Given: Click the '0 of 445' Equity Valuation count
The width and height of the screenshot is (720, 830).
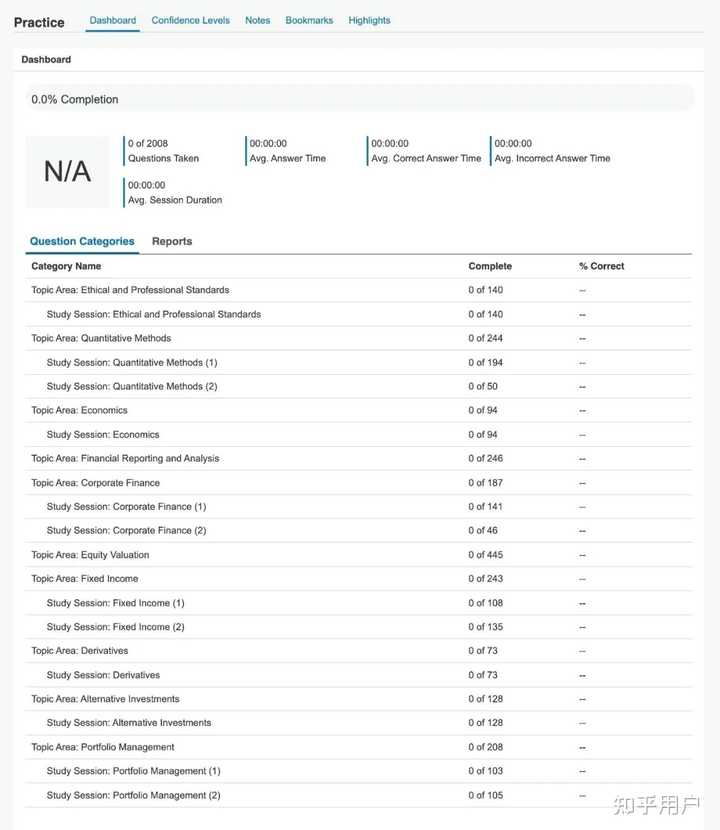Looking at the screenshot, I should coord(485,555).
